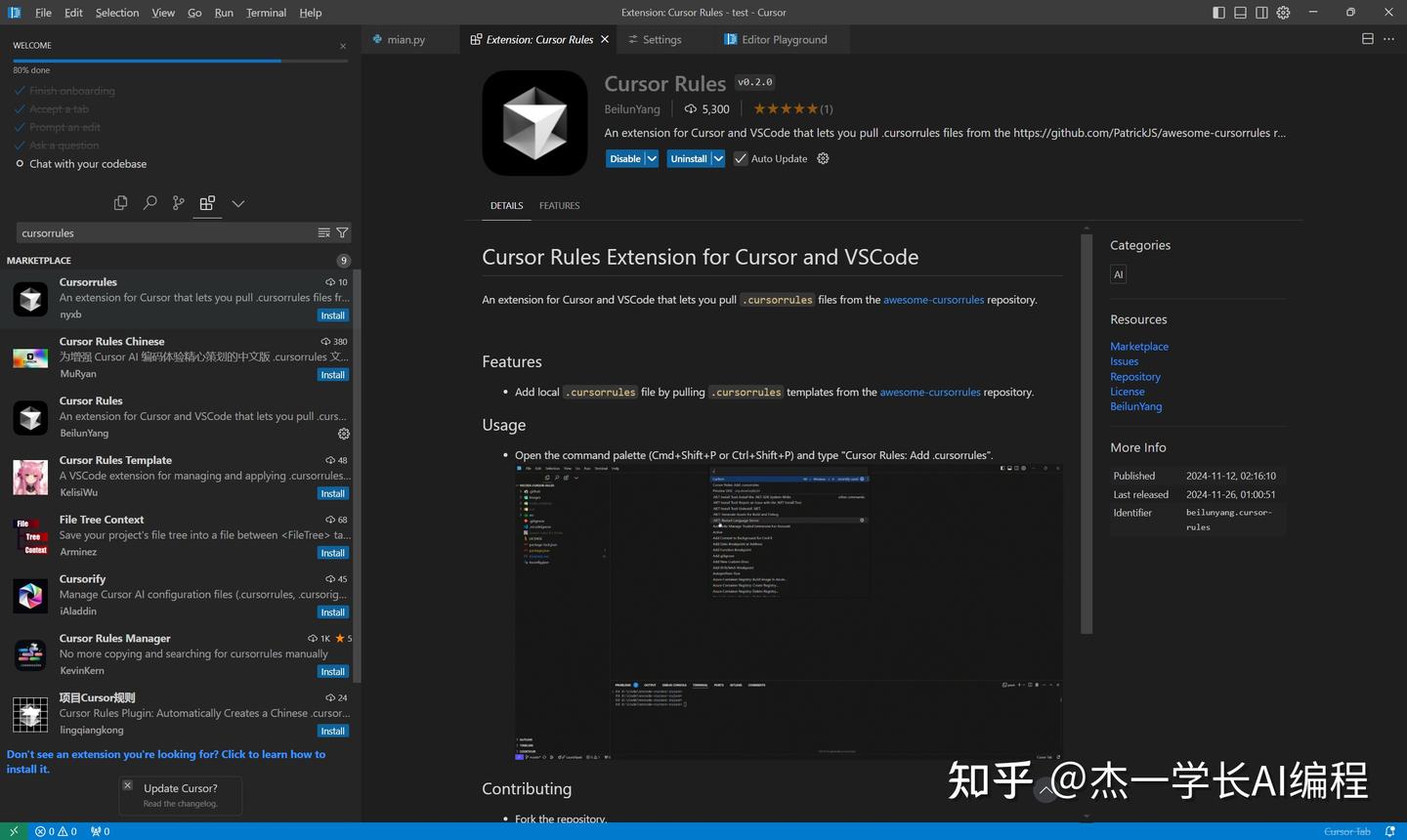Open the notifications bell in status bar
Viewport: 1407px width, 840px height.
1389,831
